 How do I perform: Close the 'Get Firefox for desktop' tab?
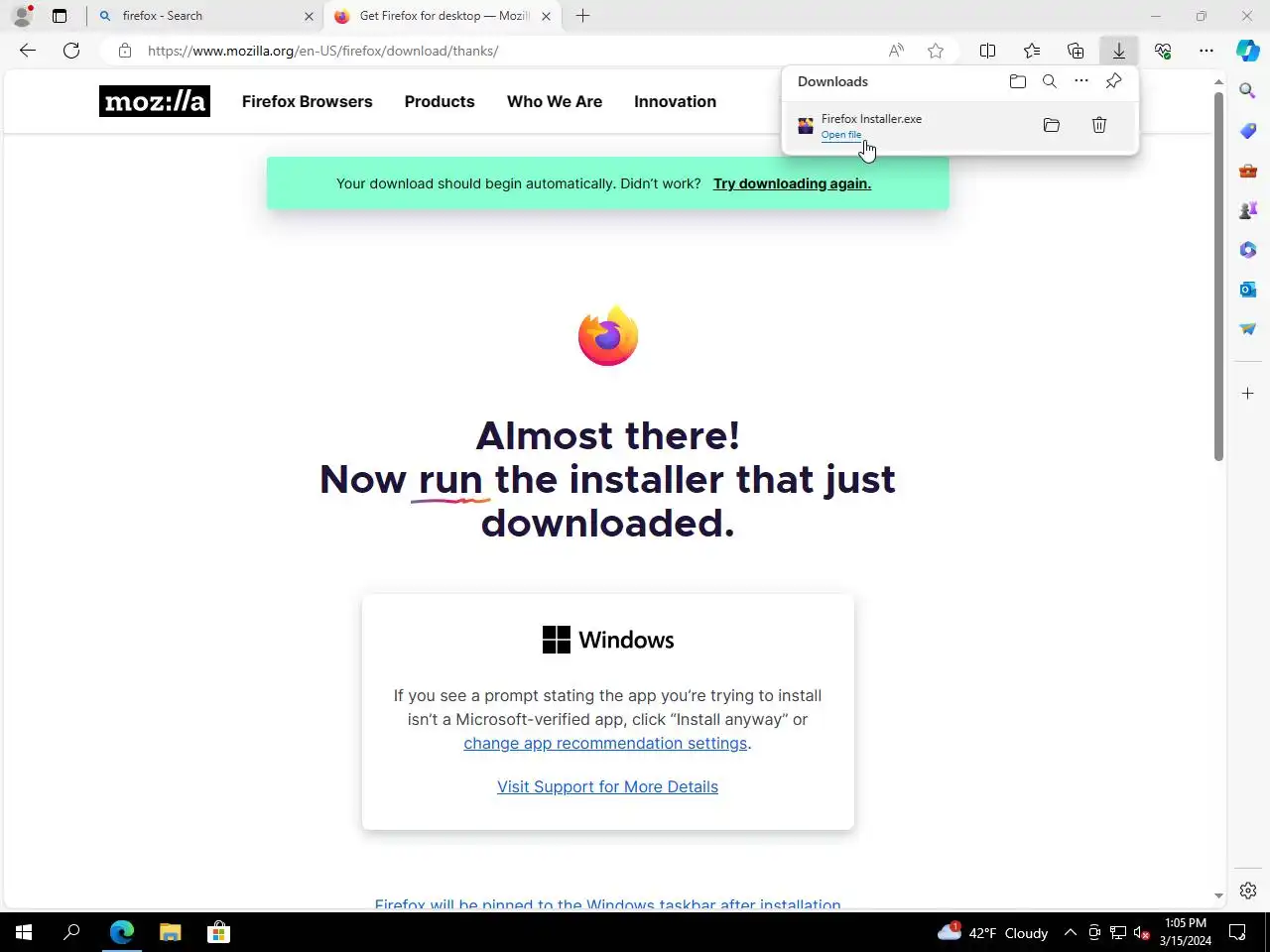[x=546, y=16]
